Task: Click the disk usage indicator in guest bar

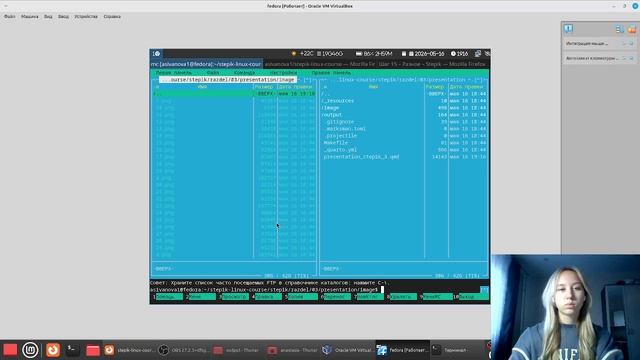Action: click(x=330, y=53)
